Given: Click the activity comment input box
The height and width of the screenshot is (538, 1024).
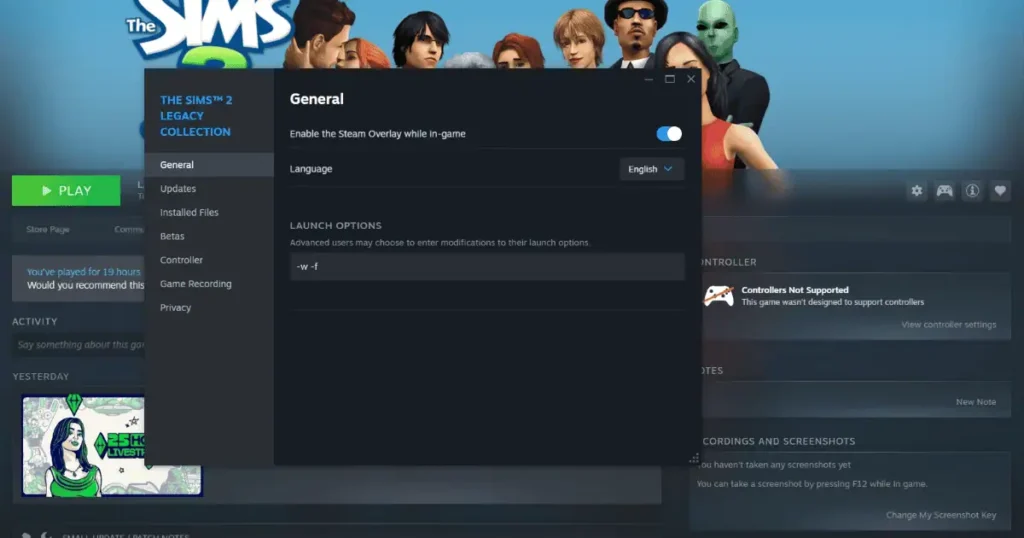Looking at the screenshot, I should pyautogui.click(x=78, y=345).
